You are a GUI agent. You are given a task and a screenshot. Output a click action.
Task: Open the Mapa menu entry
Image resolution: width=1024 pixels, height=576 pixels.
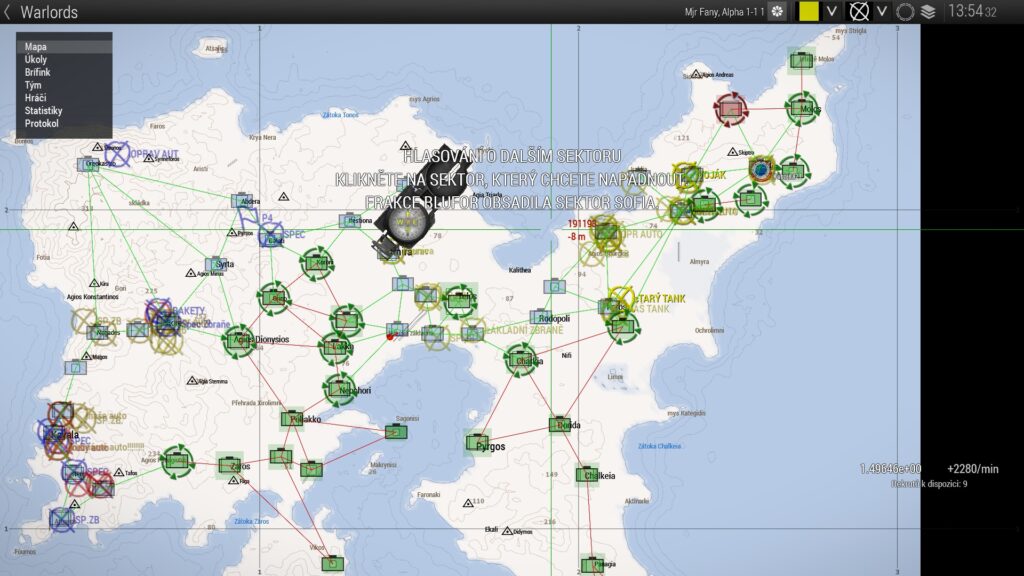click(64, 46)
